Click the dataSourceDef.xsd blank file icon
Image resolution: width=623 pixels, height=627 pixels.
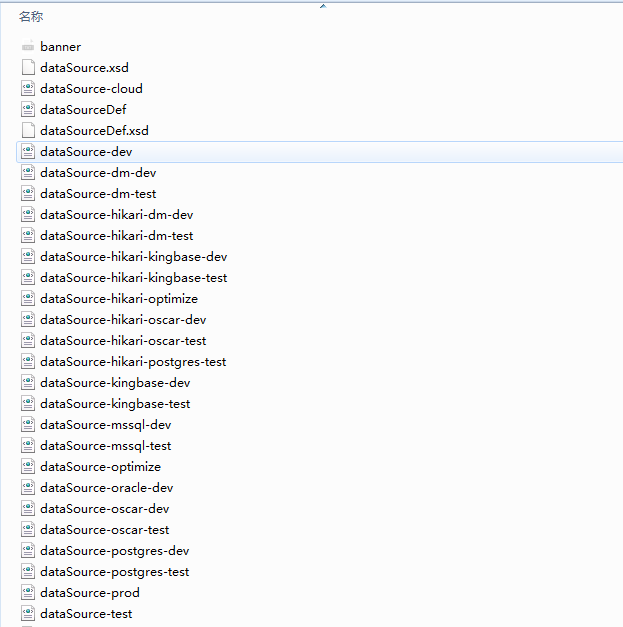[x=28, y=131]
